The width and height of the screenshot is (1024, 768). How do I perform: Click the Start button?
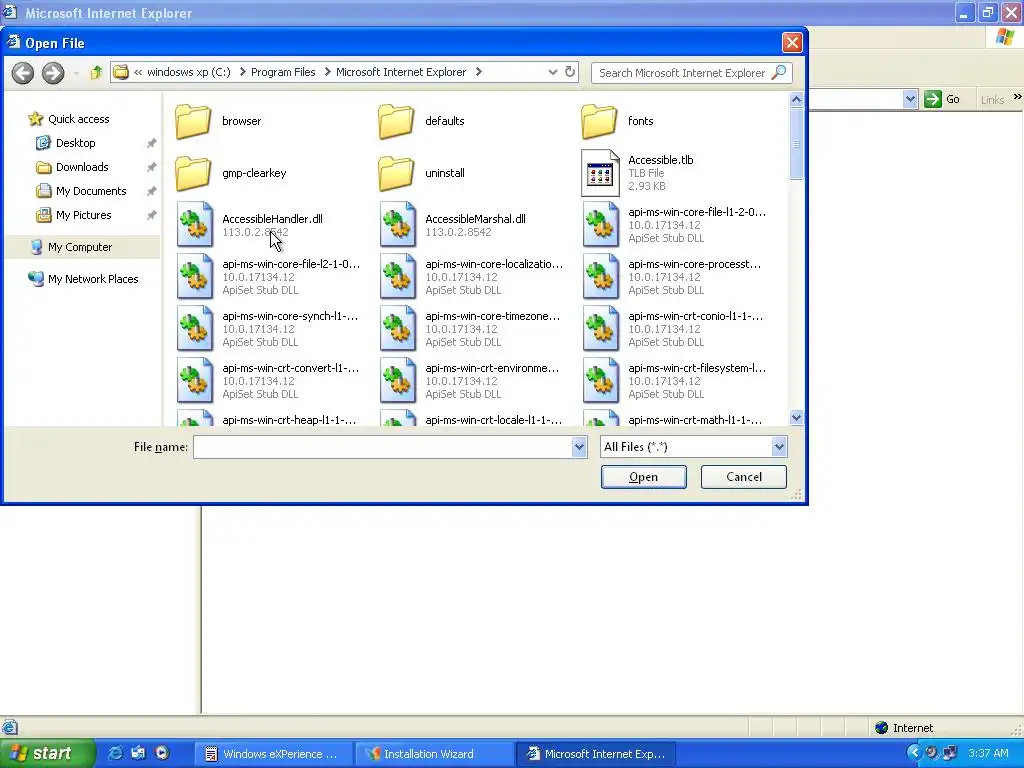click(46, 754)
